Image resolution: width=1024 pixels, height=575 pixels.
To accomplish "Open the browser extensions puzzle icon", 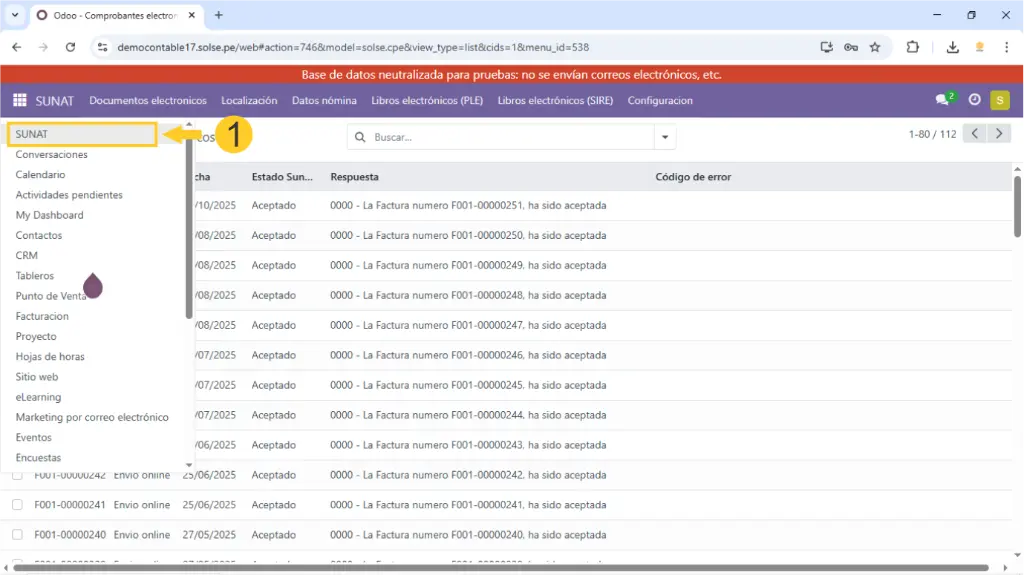I will point(912,47).
